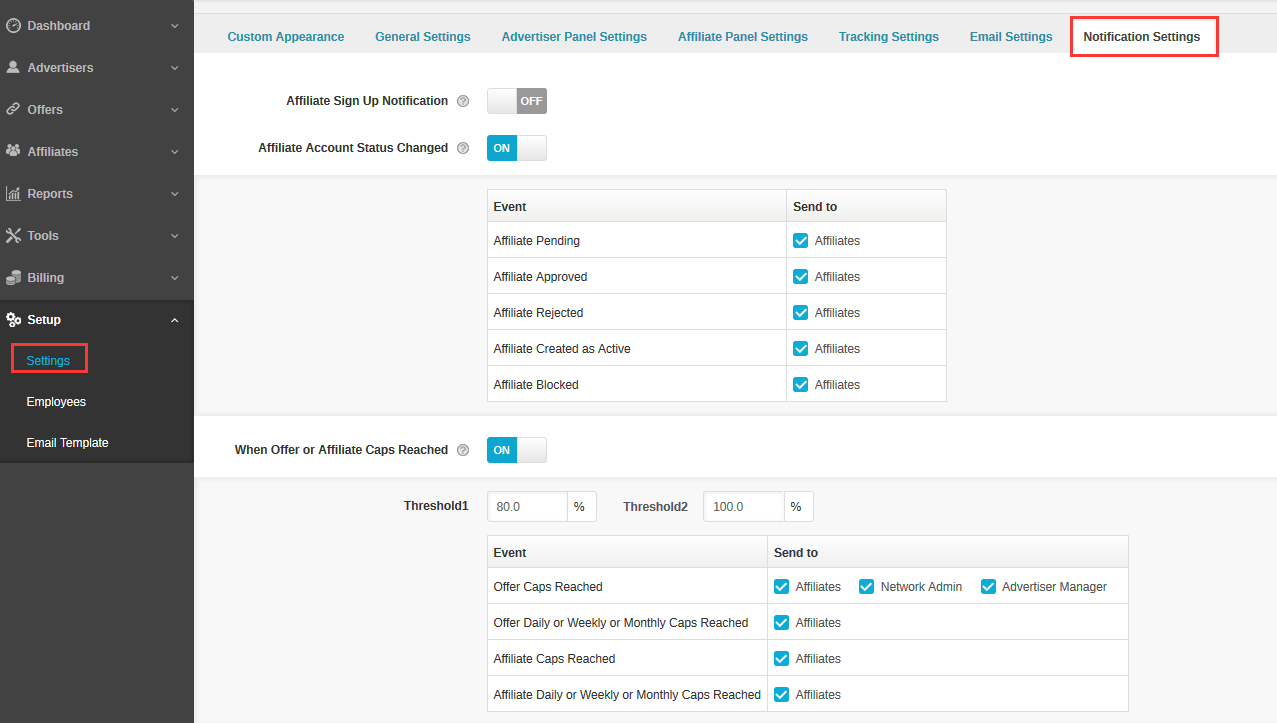Image resolution: width=1277 pixels, height=723 pixels.
Task: Expand the Reports menu chevron
Action: pos(175,194)
